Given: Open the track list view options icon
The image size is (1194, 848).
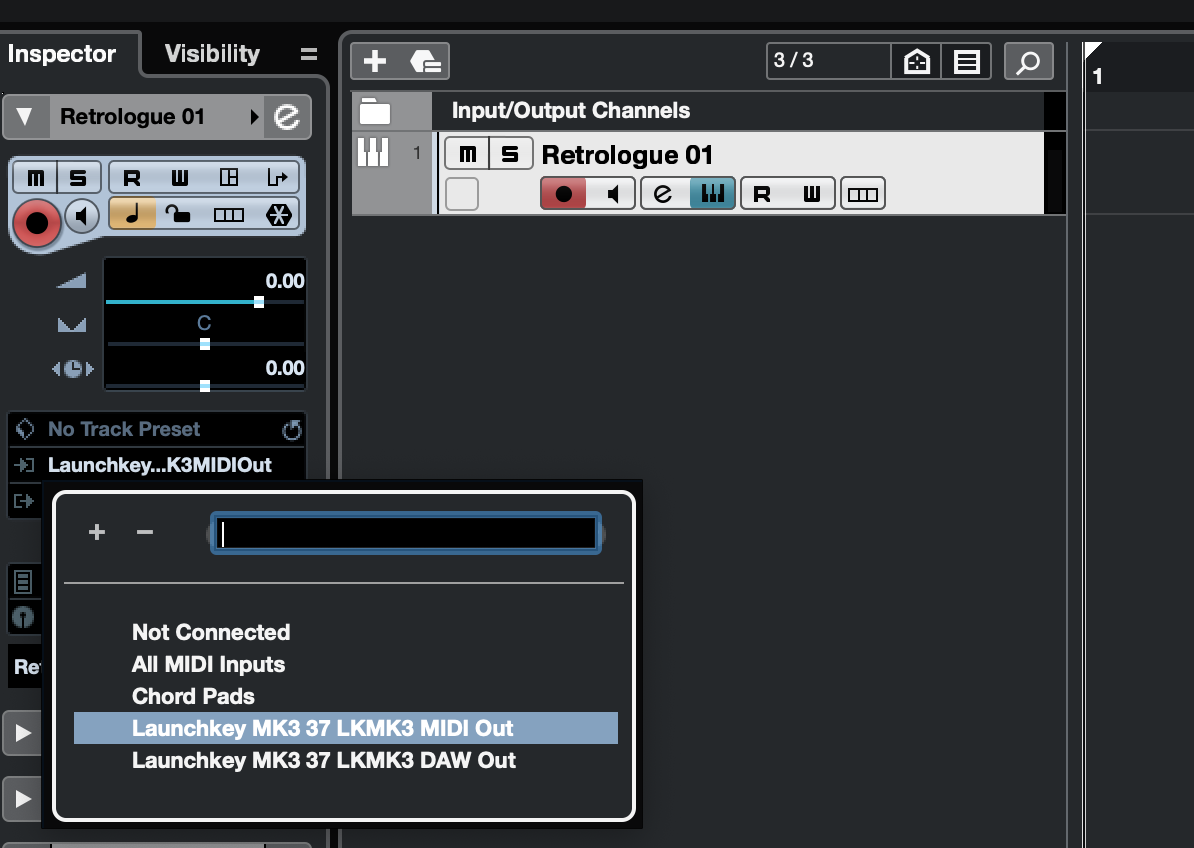Looking at the screenshot, I should click(966, 61).
